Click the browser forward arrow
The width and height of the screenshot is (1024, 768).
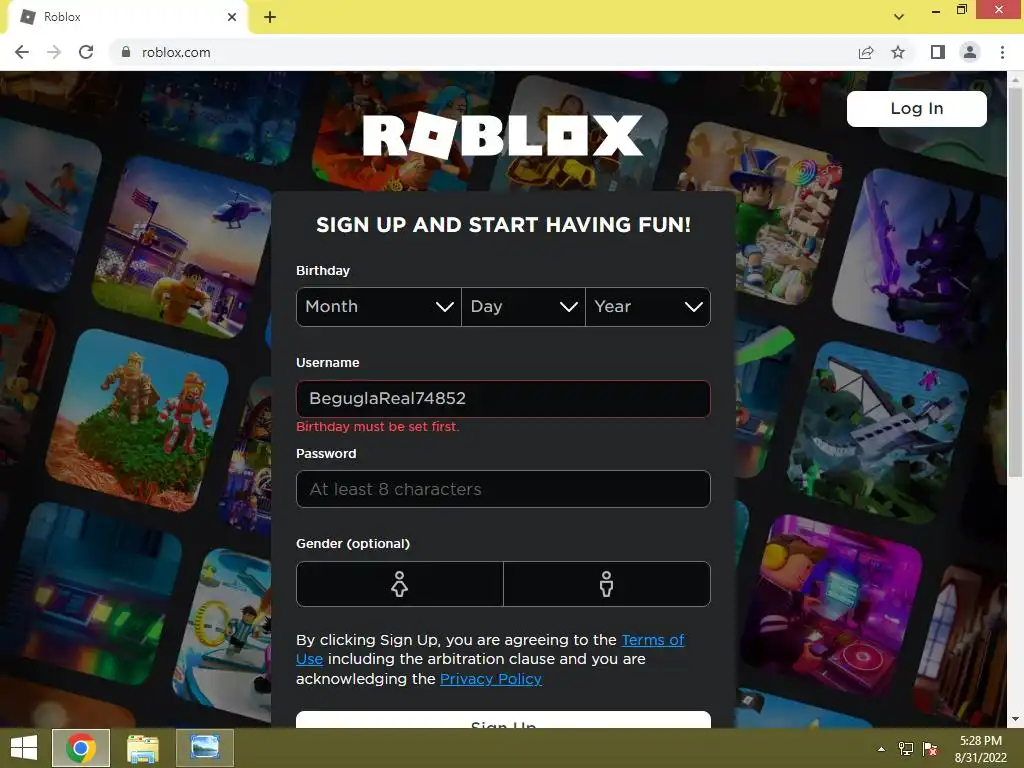point(54,52)
